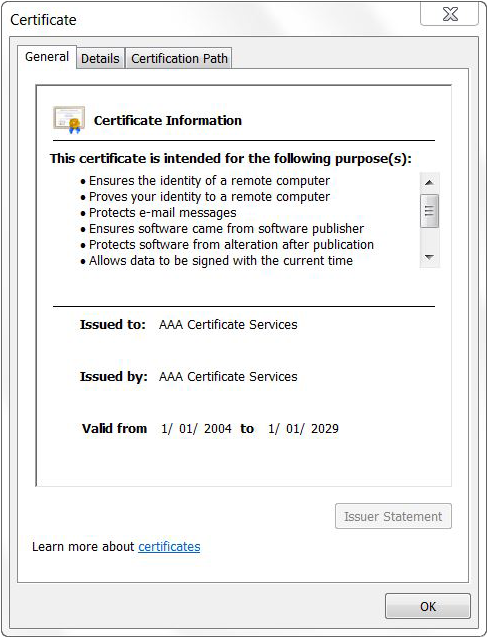Click the expiry date 1/01/2029
Viewport: 488px width, 638px height.
[303, 429]
